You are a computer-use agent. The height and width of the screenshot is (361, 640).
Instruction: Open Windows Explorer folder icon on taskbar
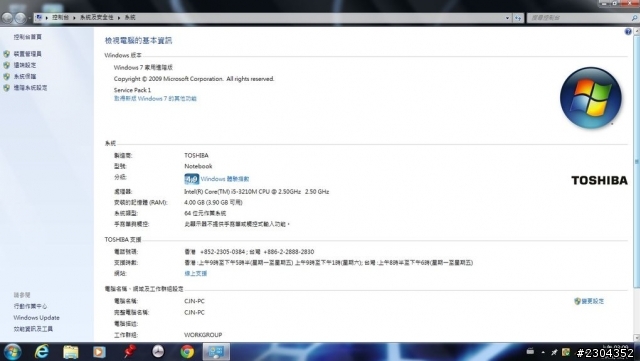click(71, 352)
